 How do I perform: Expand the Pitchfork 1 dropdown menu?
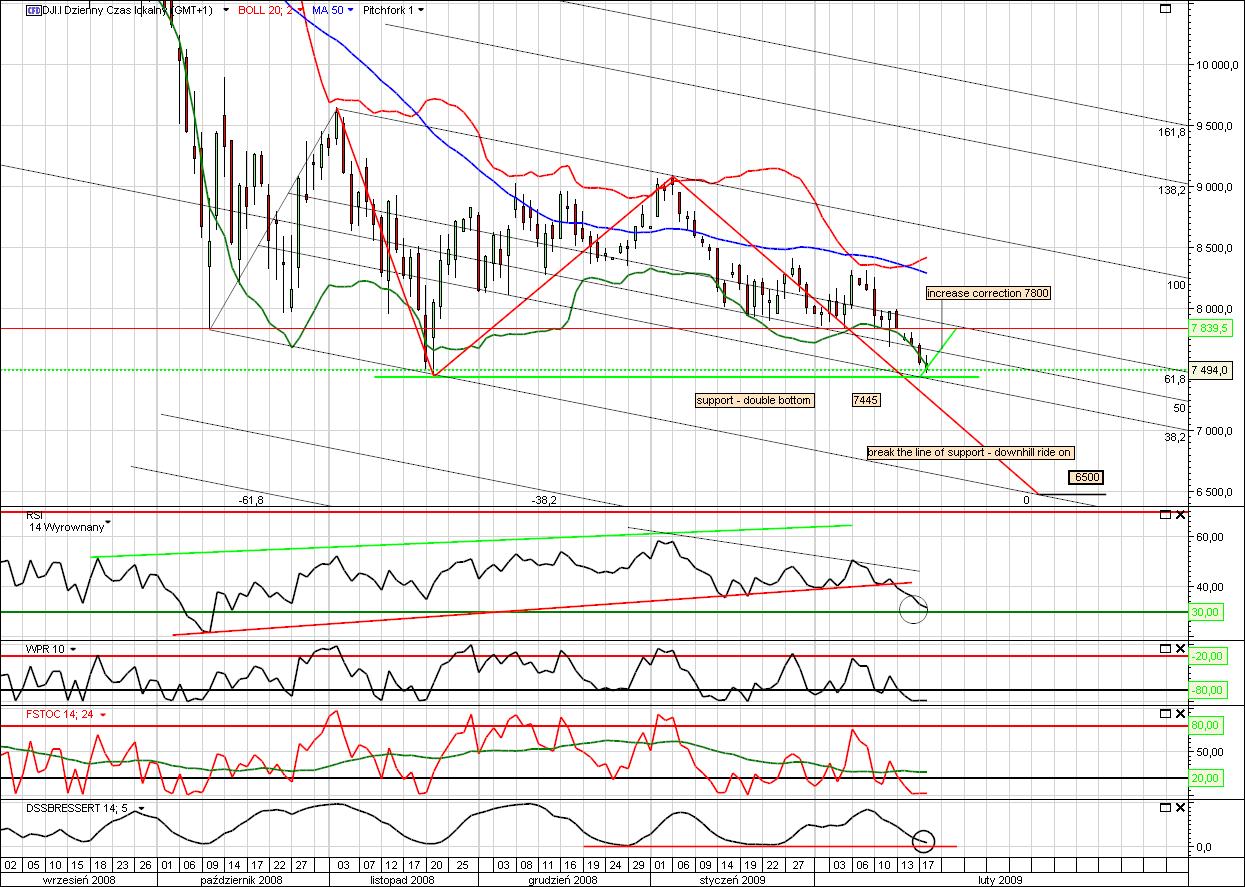pyautogui.click(x=420, y=10)
